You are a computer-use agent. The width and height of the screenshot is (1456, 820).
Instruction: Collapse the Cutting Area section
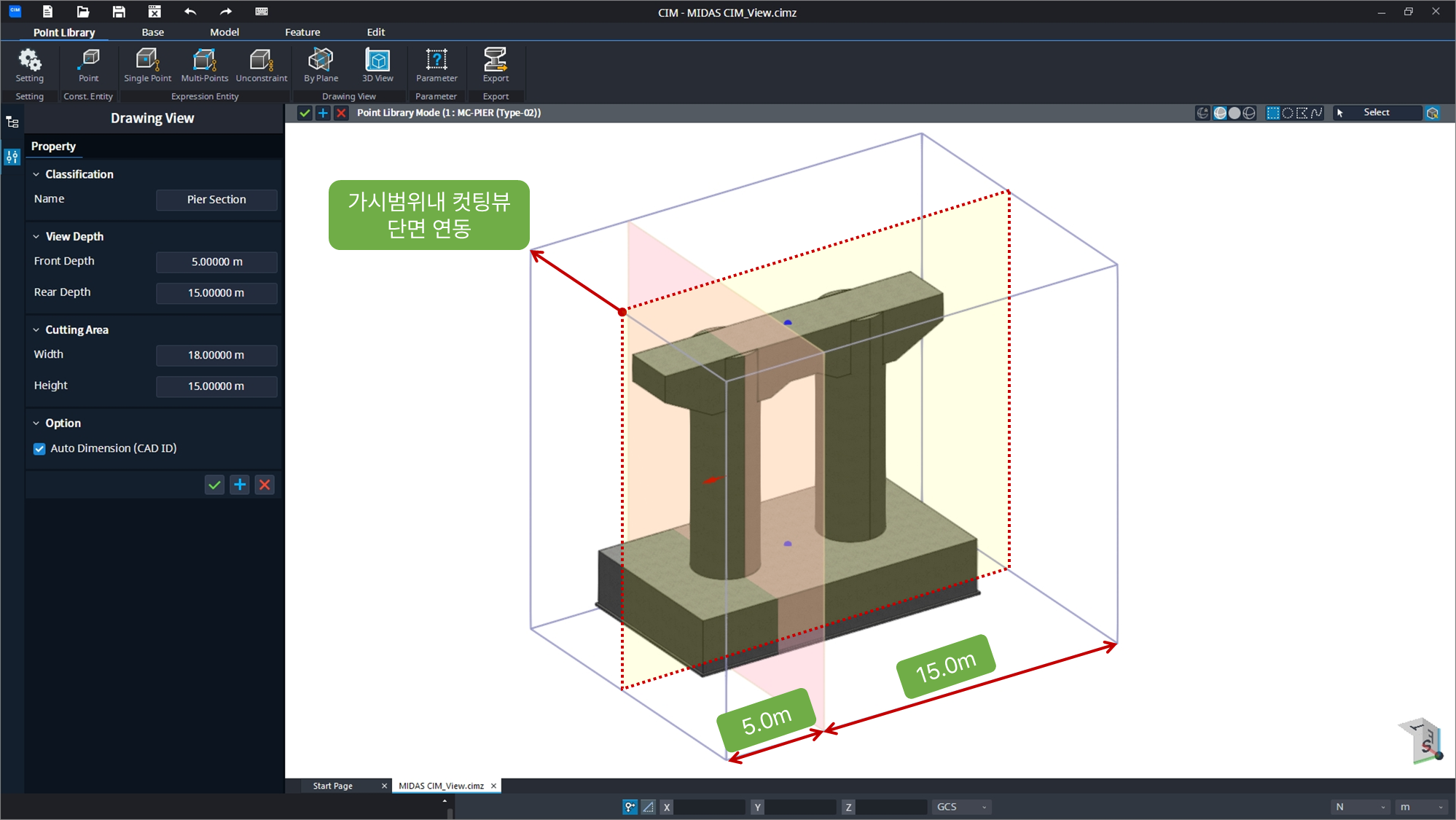coord(36,329)
